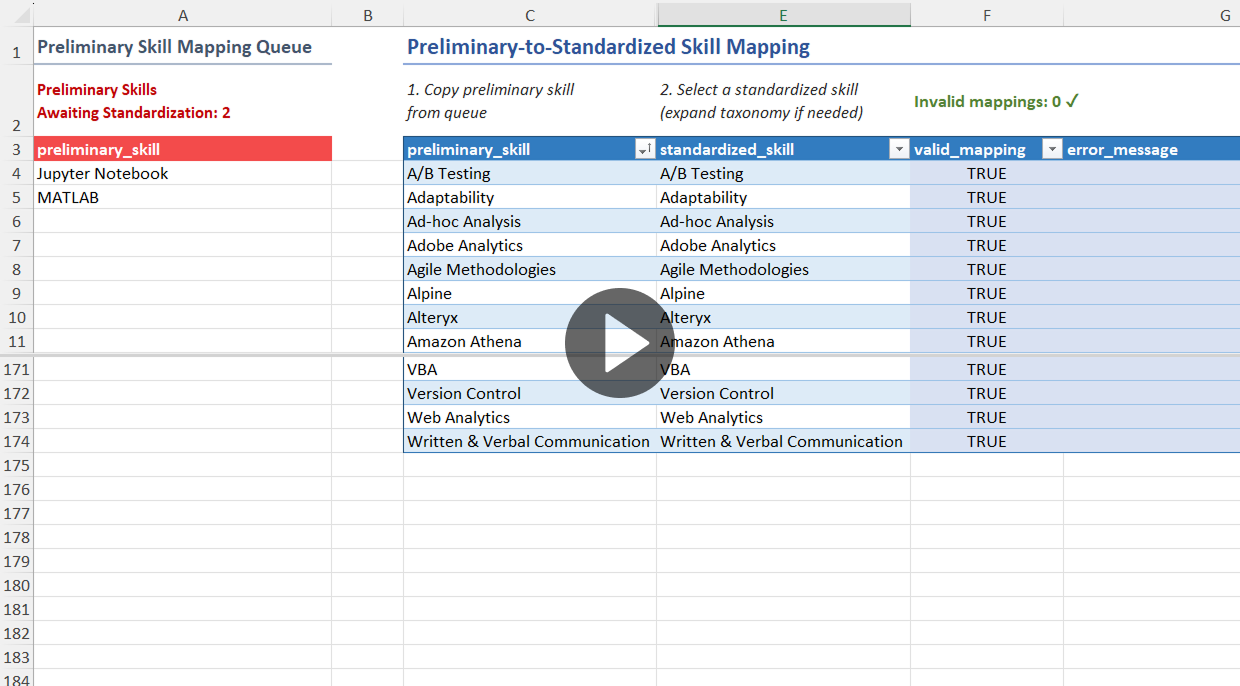Select column G header
This screenshot has height=686, width=1240.
coord(1152,15)
